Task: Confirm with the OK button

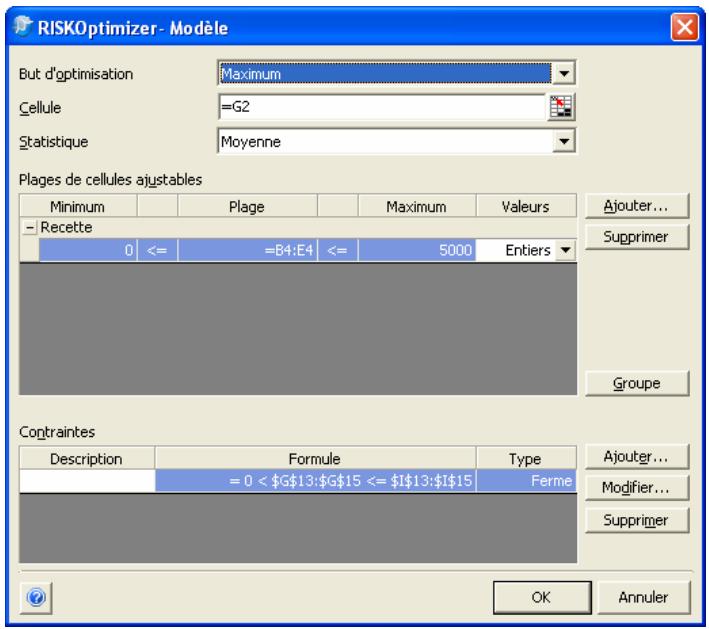Action: point(542,597)
